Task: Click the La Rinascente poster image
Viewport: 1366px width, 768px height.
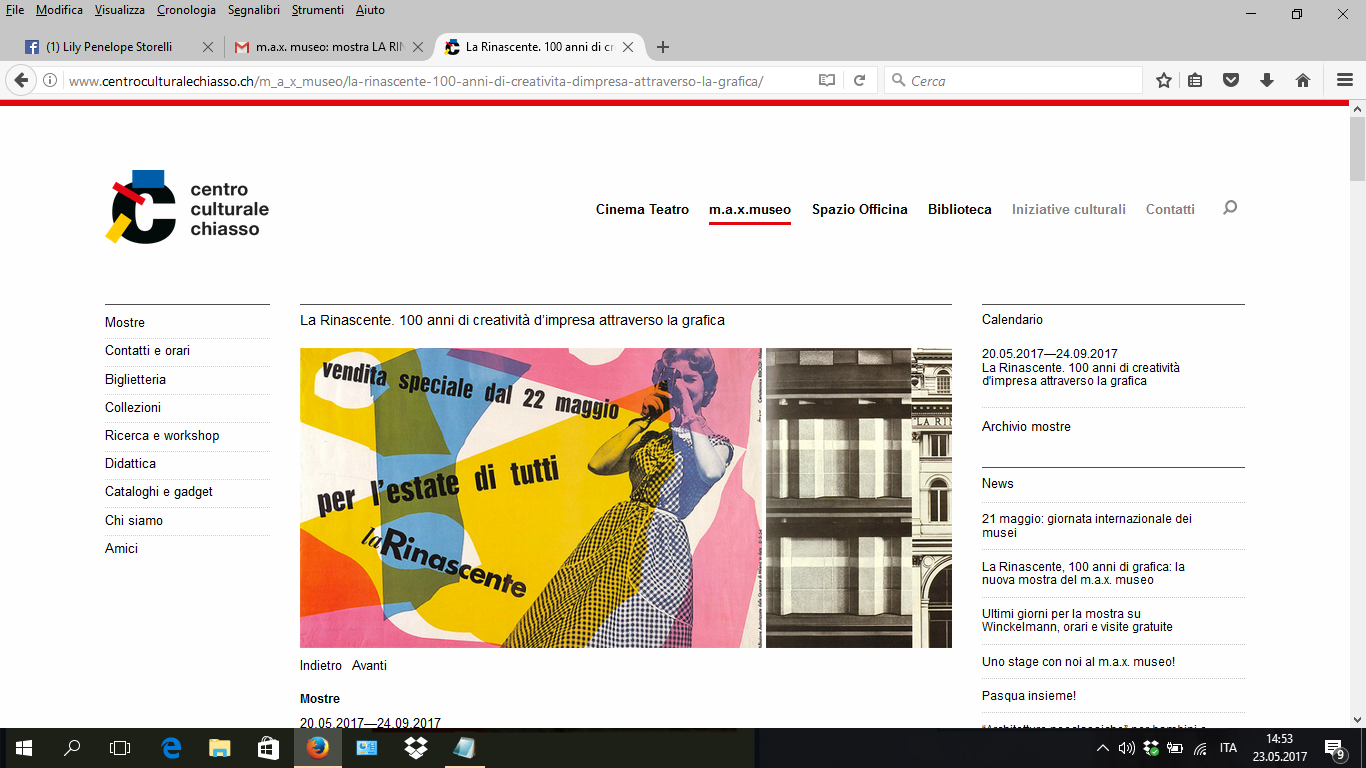Action: click(x=531, y=498)
